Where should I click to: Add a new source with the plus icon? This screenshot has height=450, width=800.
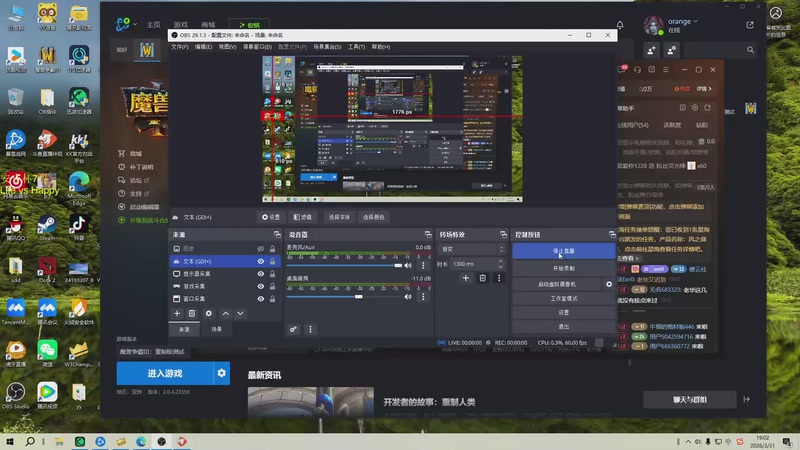177,313
